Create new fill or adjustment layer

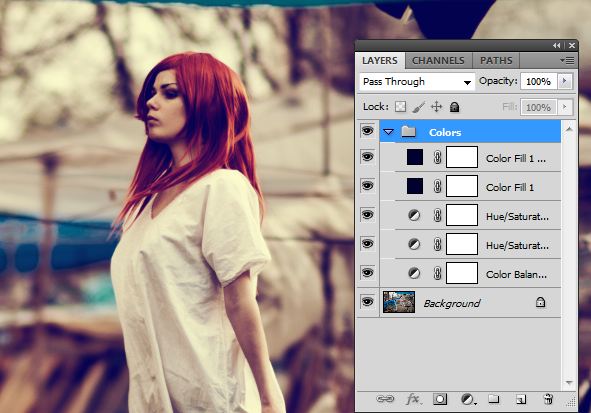click(468, 399)
